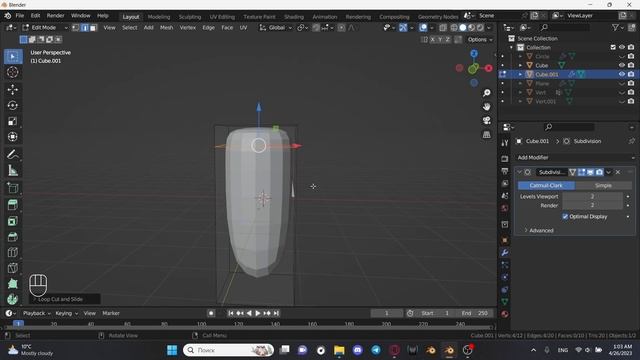Jump to timeline end frame button

tap(276, 313)
